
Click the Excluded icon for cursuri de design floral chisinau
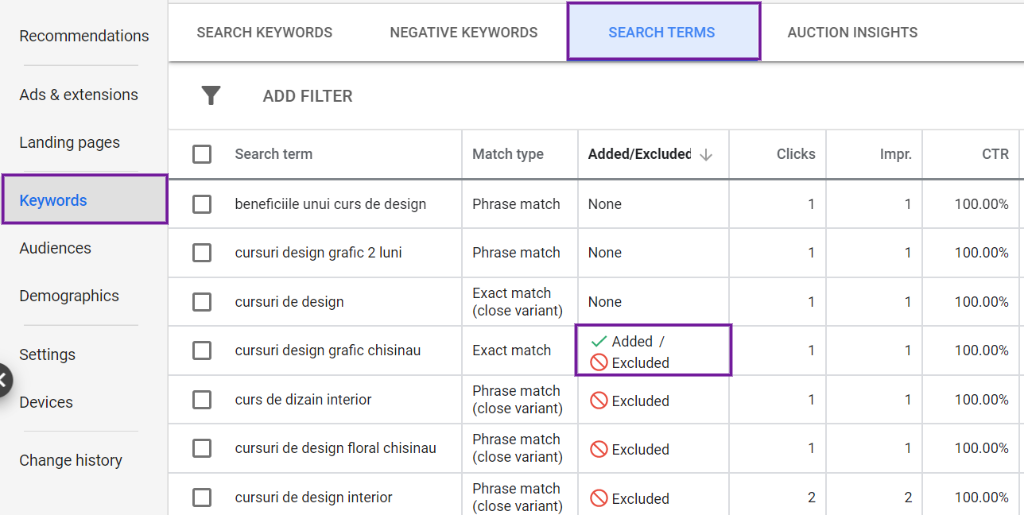[598, 449]
